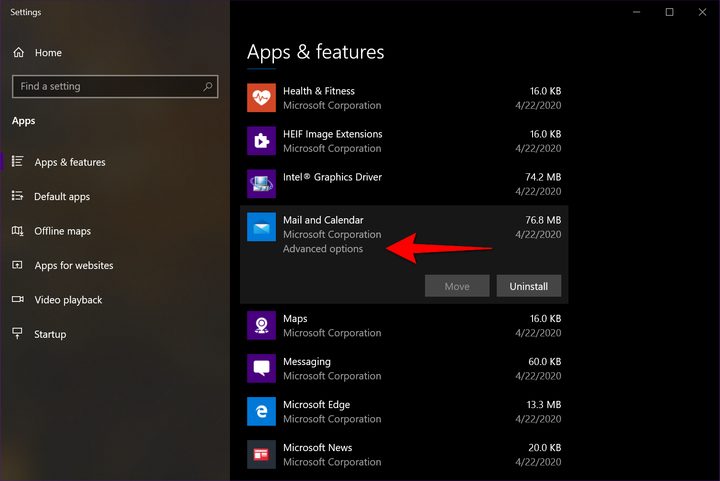Maximize the Settings window
Image resolution: width=720 pixels, height=481 pixels.
pos(669,12)
